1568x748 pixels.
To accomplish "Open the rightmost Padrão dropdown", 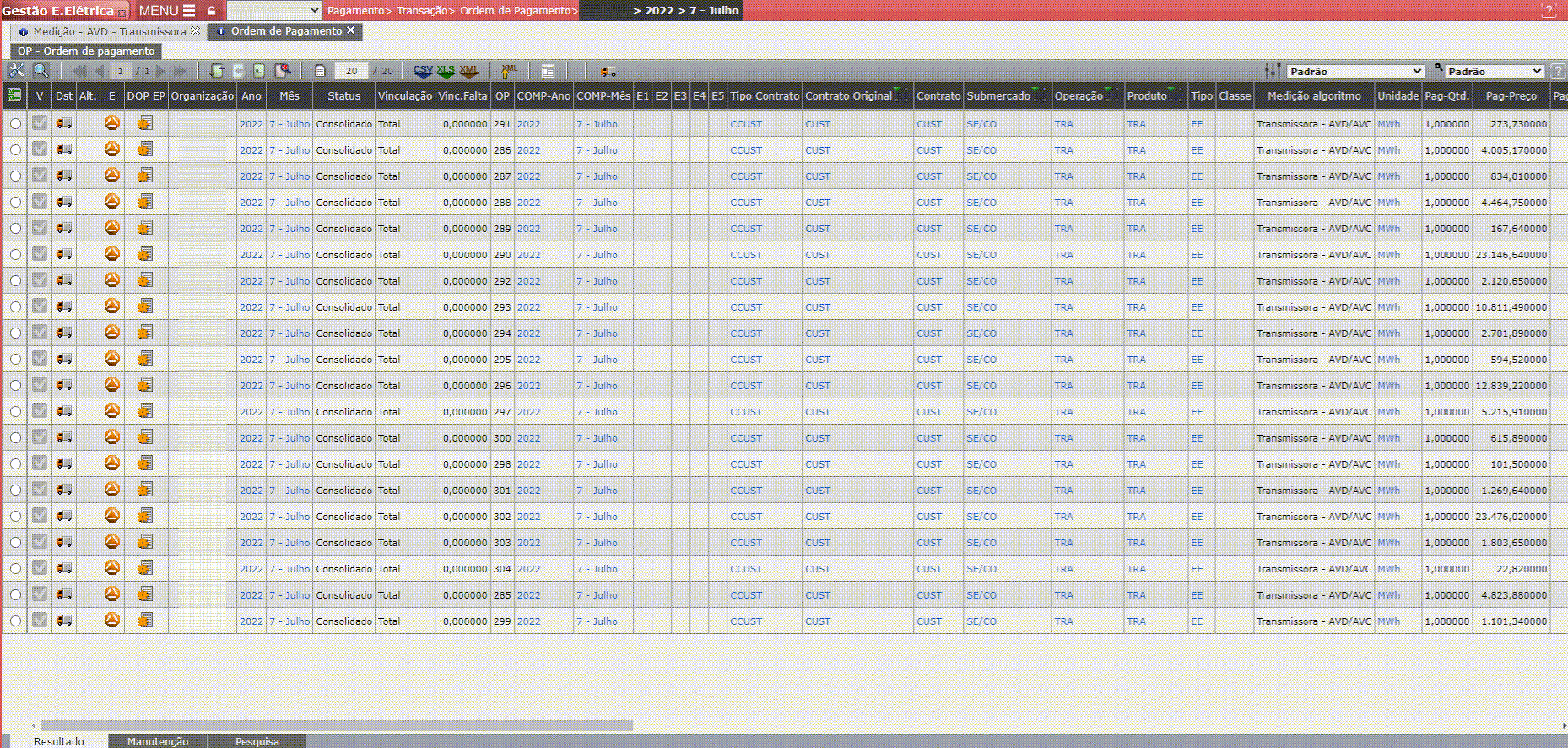I will (1495, 71).
